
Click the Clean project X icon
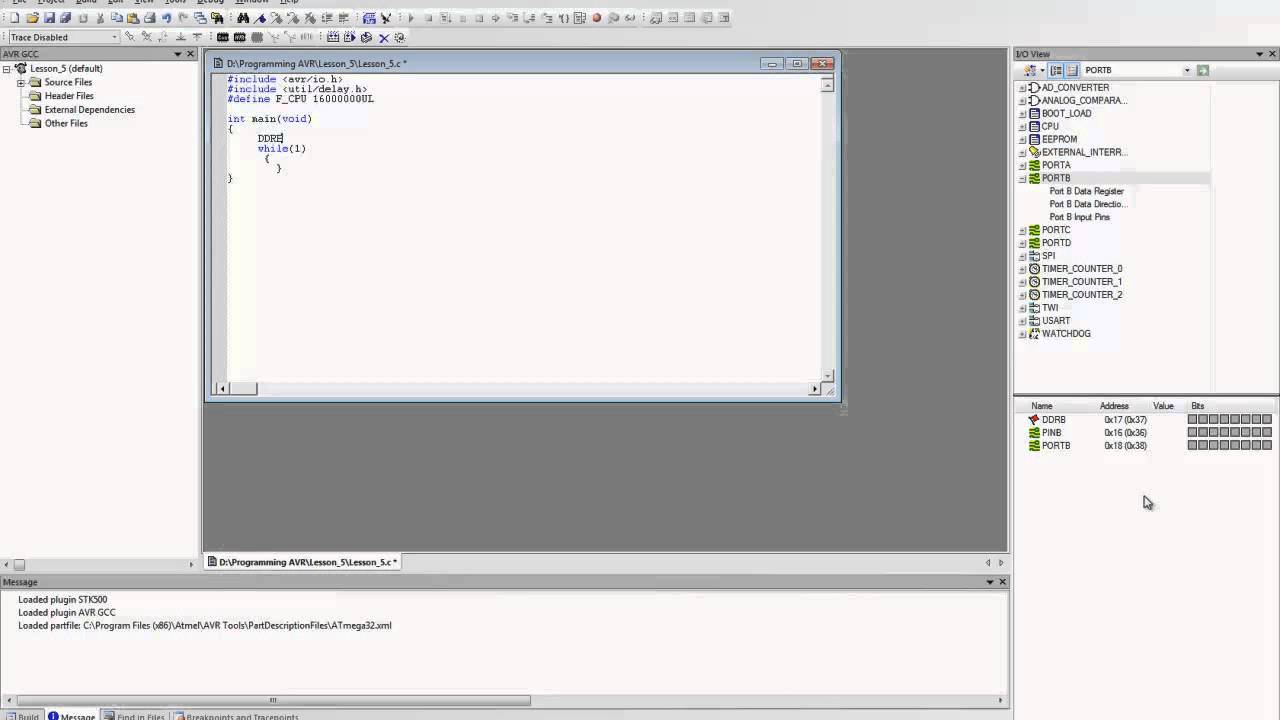[383, 37]
